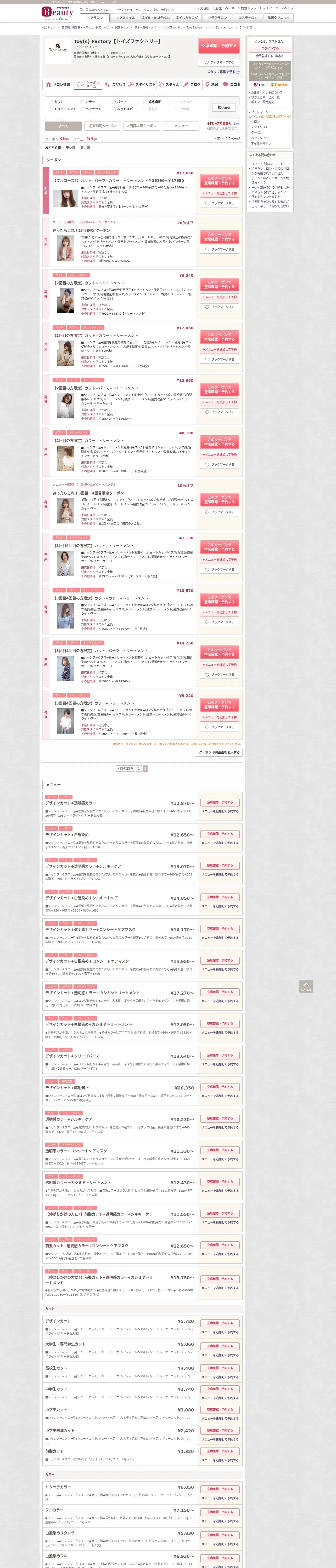Click the 絞り込む filter button
This screenshot has width=336, height=1568.
tap(224, 107)
